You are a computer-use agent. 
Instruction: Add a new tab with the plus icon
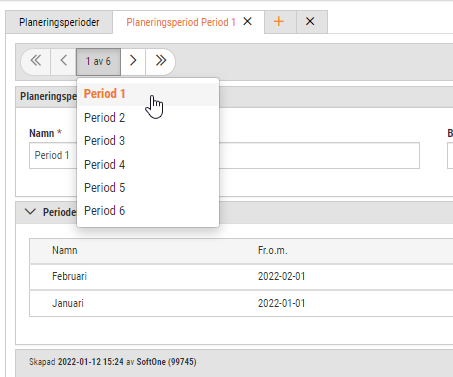279,22
